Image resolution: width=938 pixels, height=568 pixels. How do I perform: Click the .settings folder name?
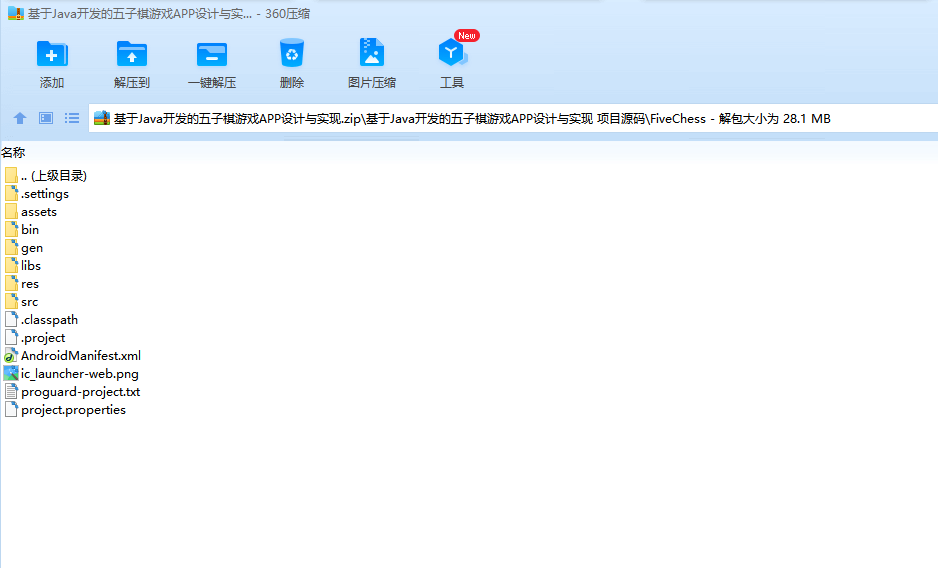click(x=45, y=194)
